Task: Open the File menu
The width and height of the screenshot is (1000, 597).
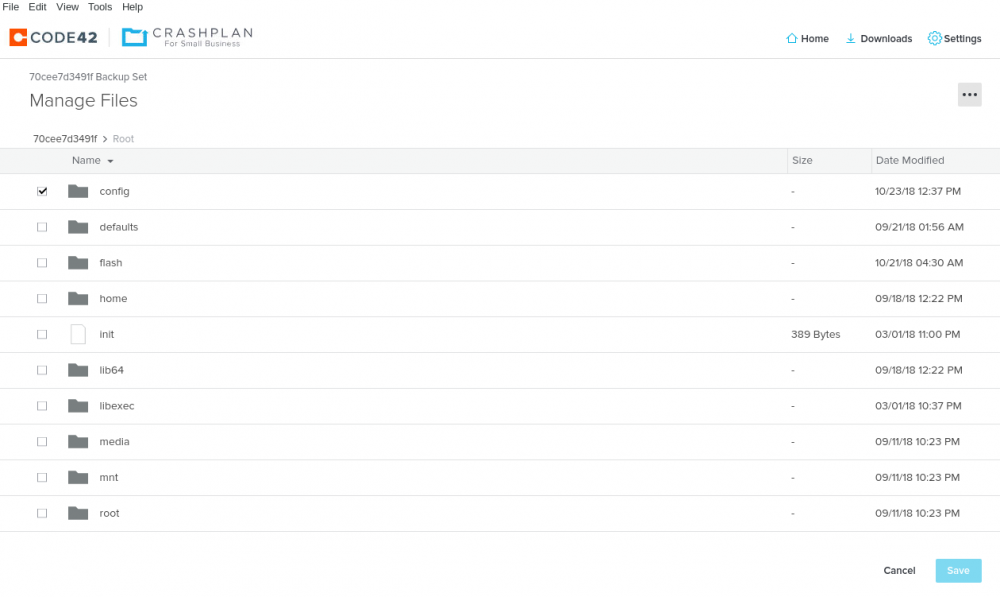Action: 11,7
